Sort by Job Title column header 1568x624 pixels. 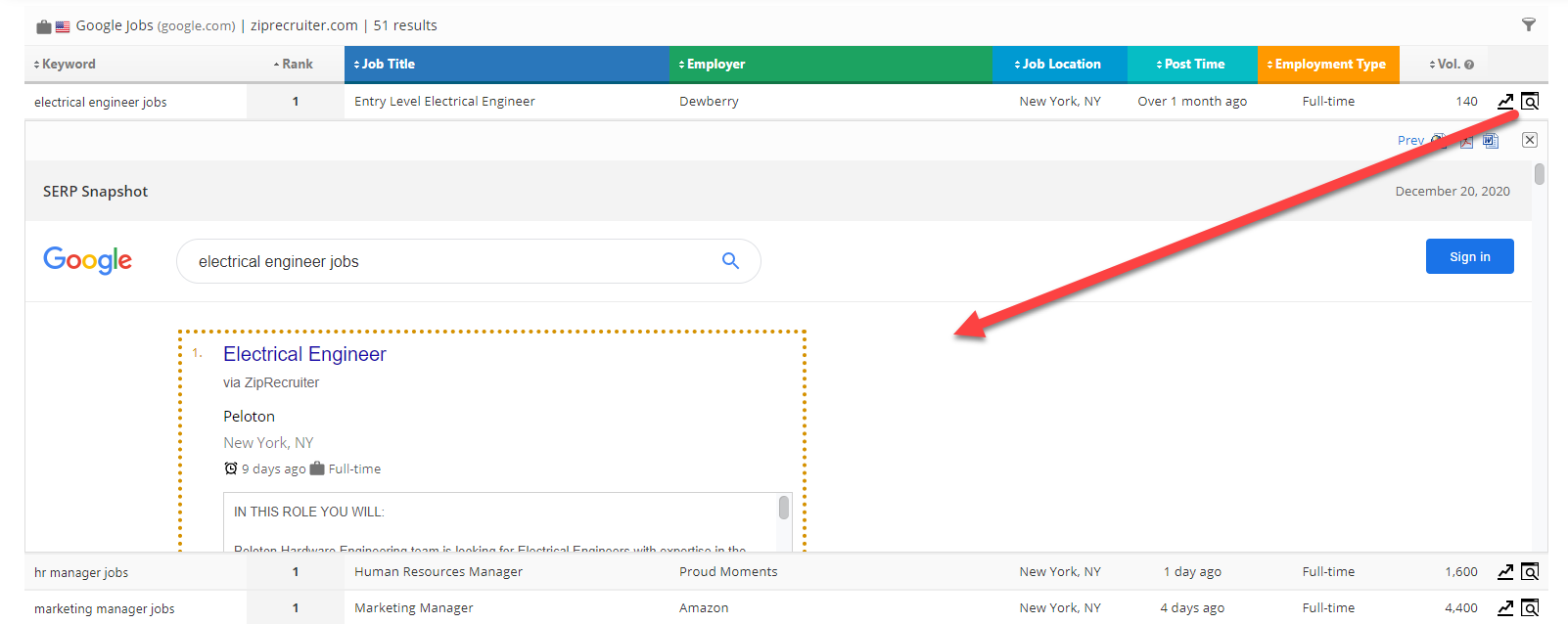(x=388, y=65)
